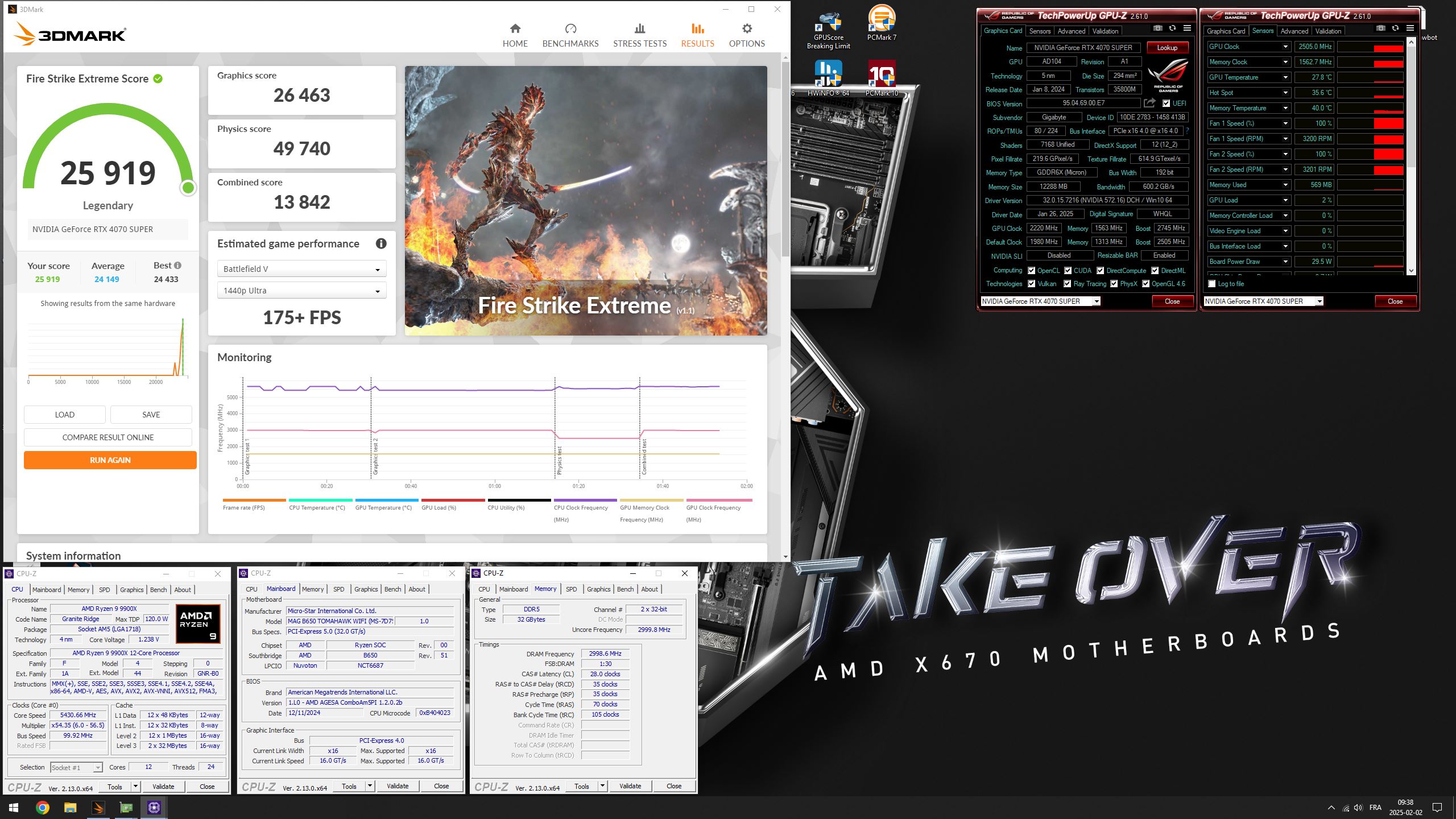
Task: Click camera icon in GPU-Z Sensors window
Action: click(x=1380, y=28)
